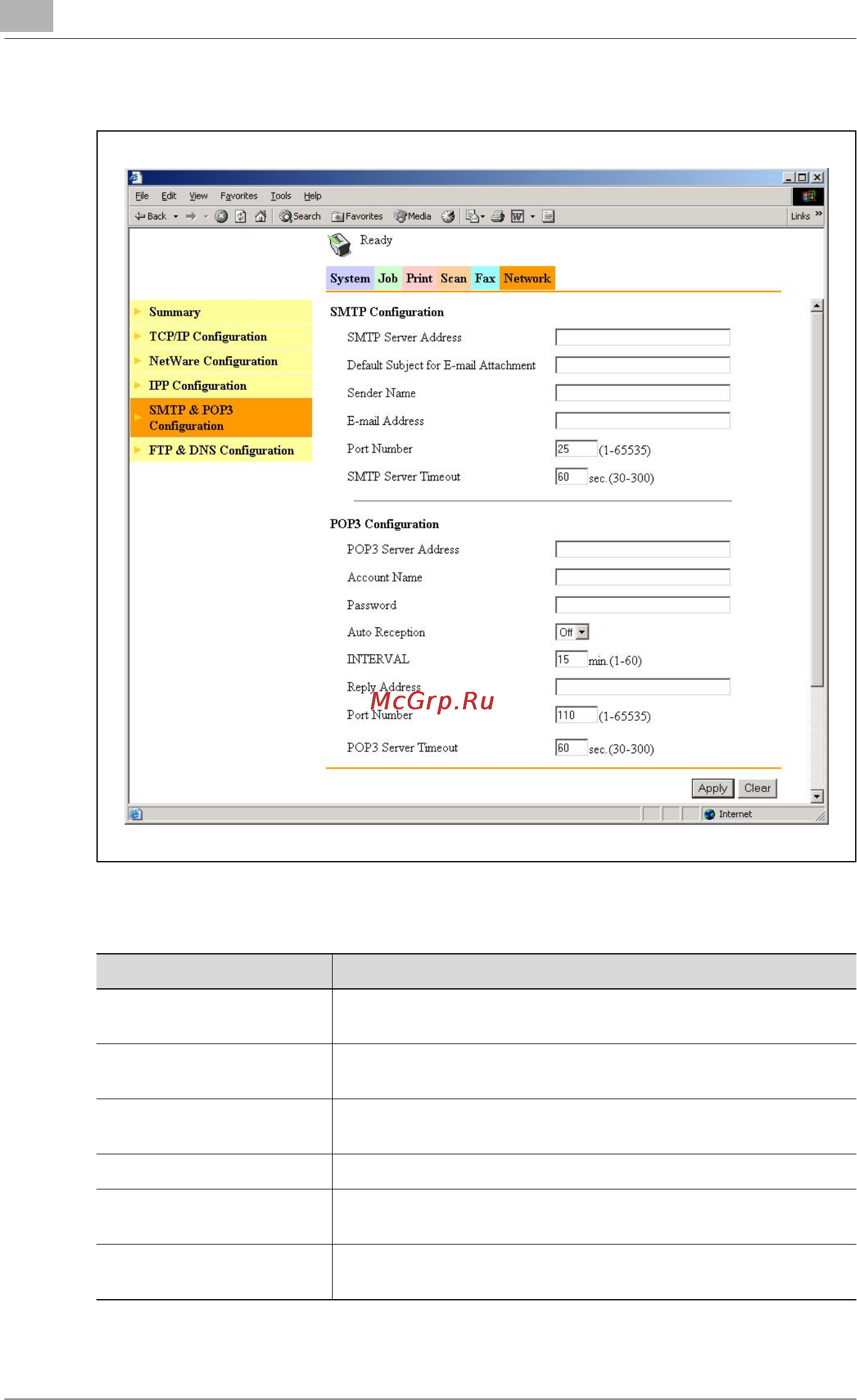Open the Edit button dropdown arrow
This screenshot has height=1400, width=857.
532,216
